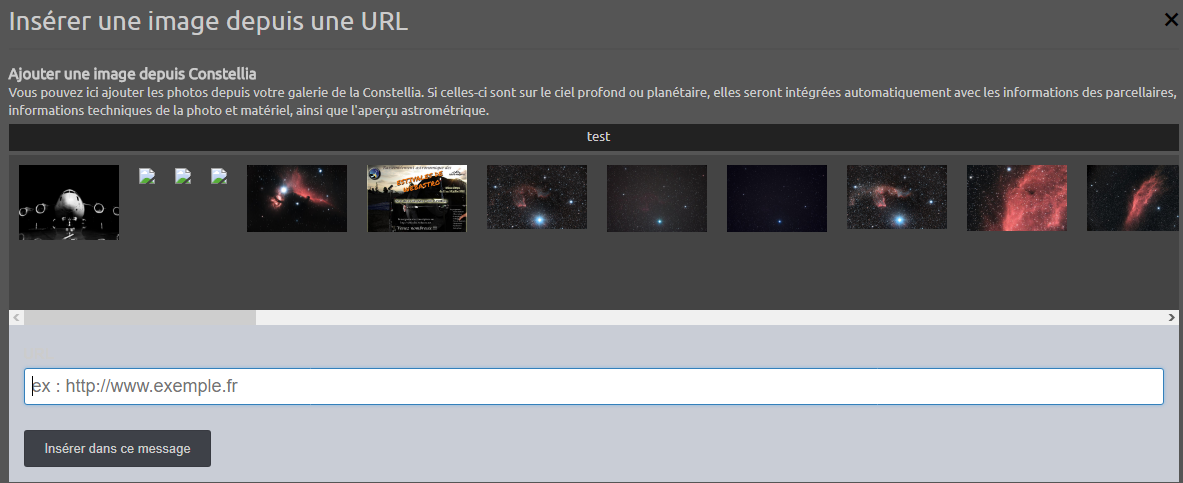Click the gallery scrollbar right arrow

[x=1171, y=318]
